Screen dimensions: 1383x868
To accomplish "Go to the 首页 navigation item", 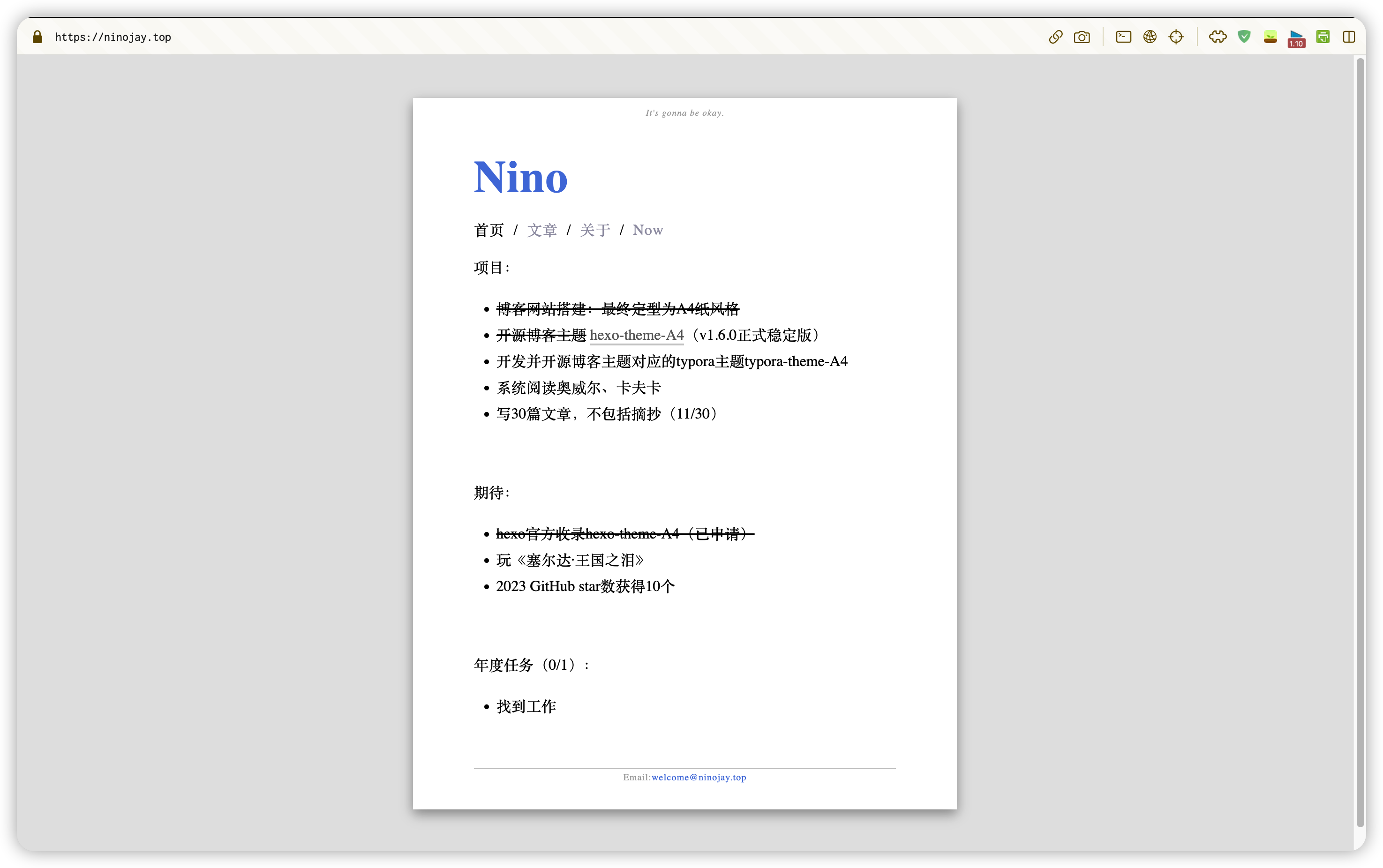I will tap(489, 230).
